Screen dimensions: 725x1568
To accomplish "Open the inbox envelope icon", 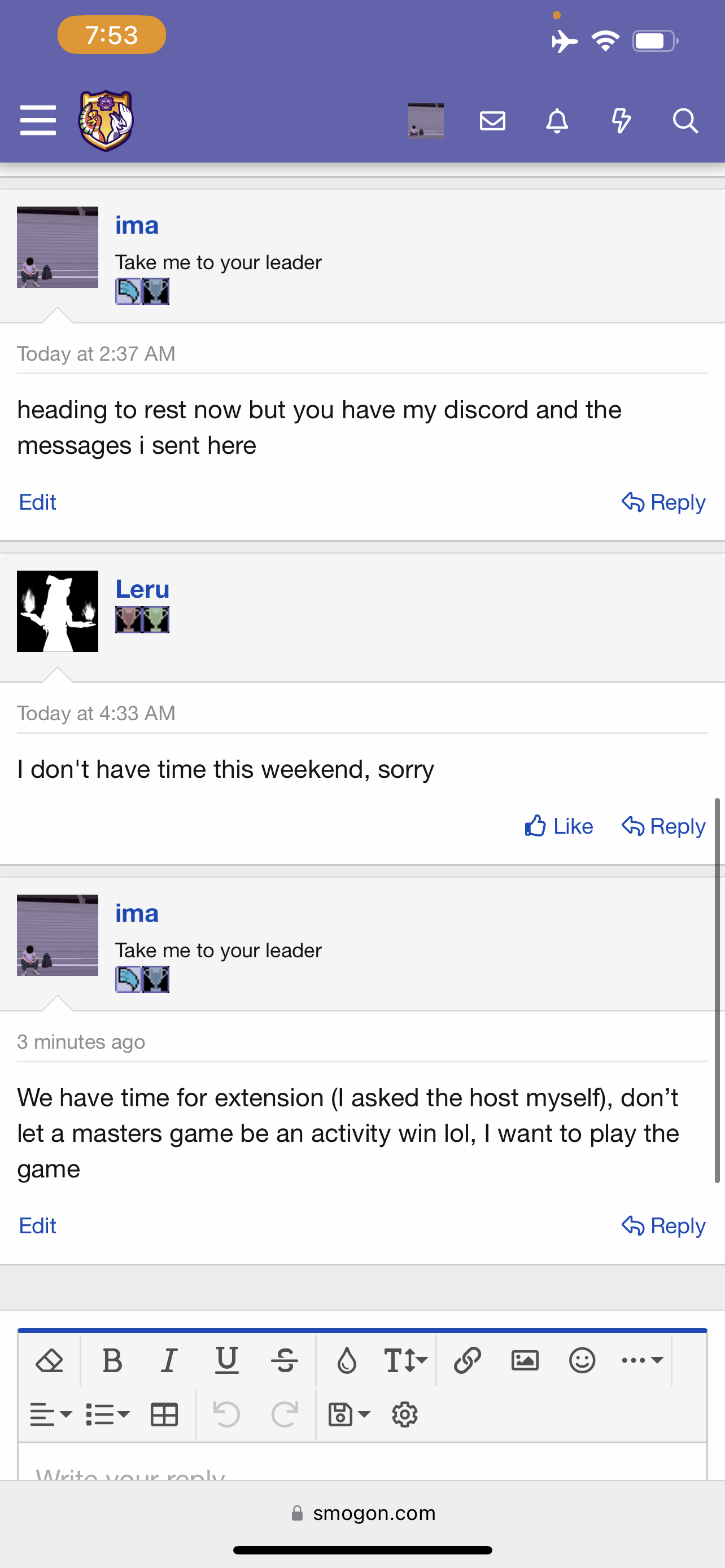I will (492, 121).
